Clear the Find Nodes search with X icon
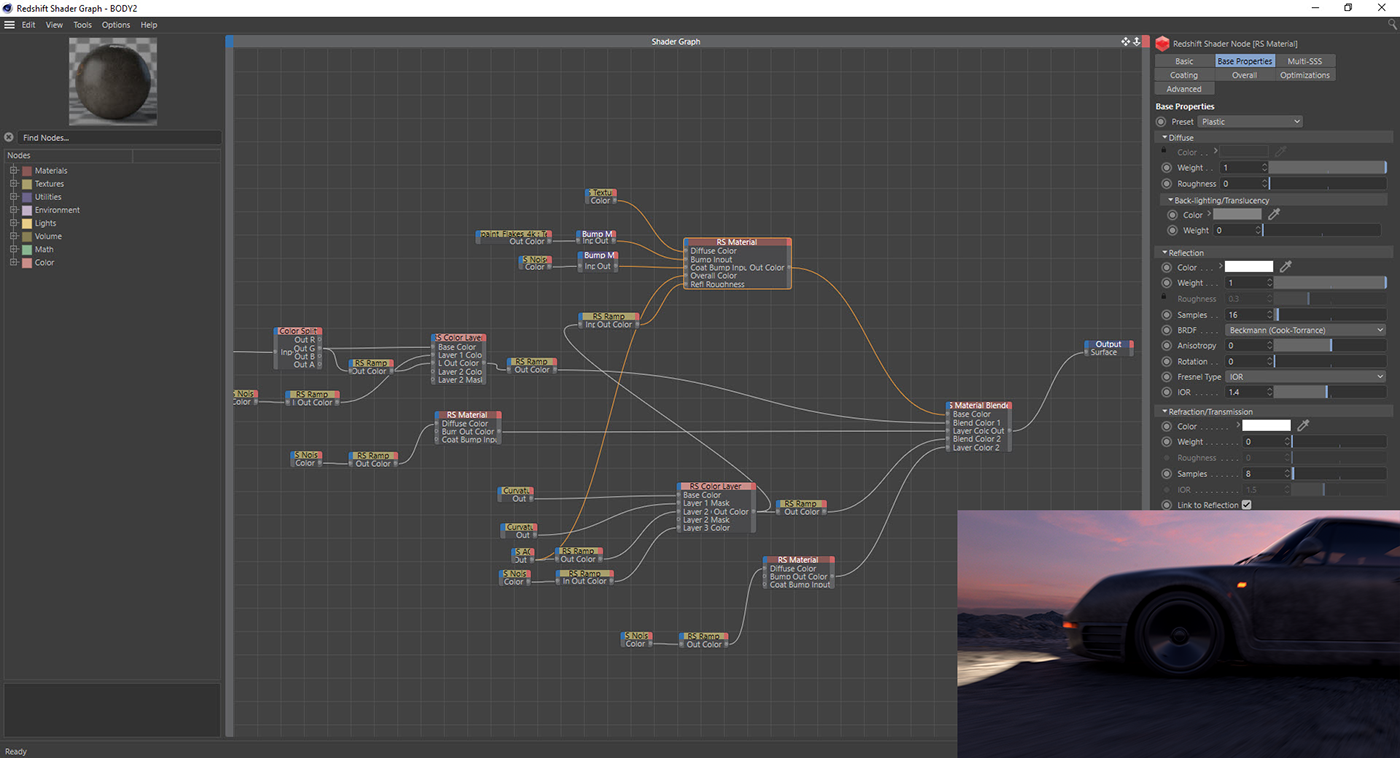 tap(9, 138)
